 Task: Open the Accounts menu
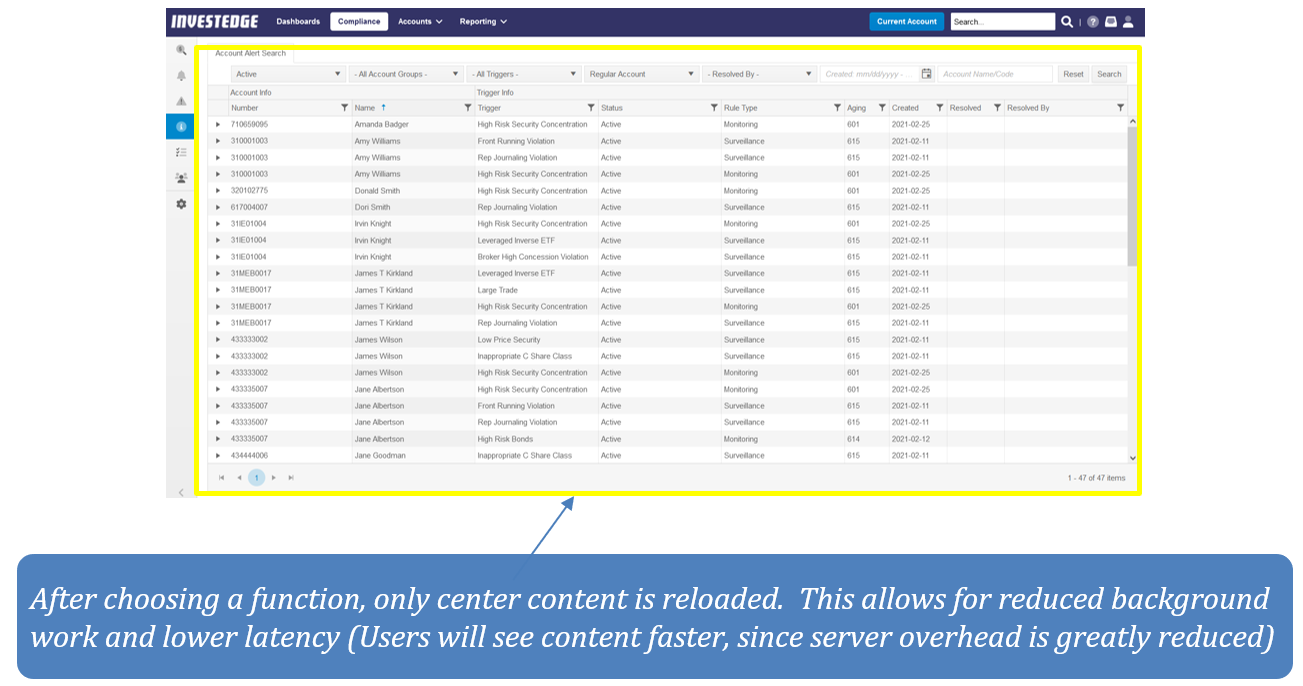pyautogui.click(x=420, y=21)
